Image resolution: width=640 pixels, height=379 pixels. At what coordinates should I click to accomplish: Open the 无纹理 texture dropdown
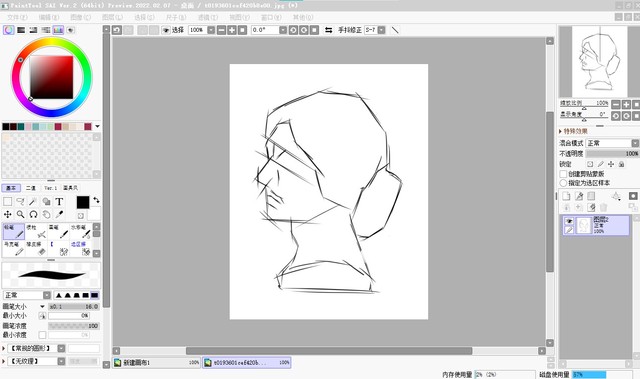pyautogui.click(x=61, y=361)
